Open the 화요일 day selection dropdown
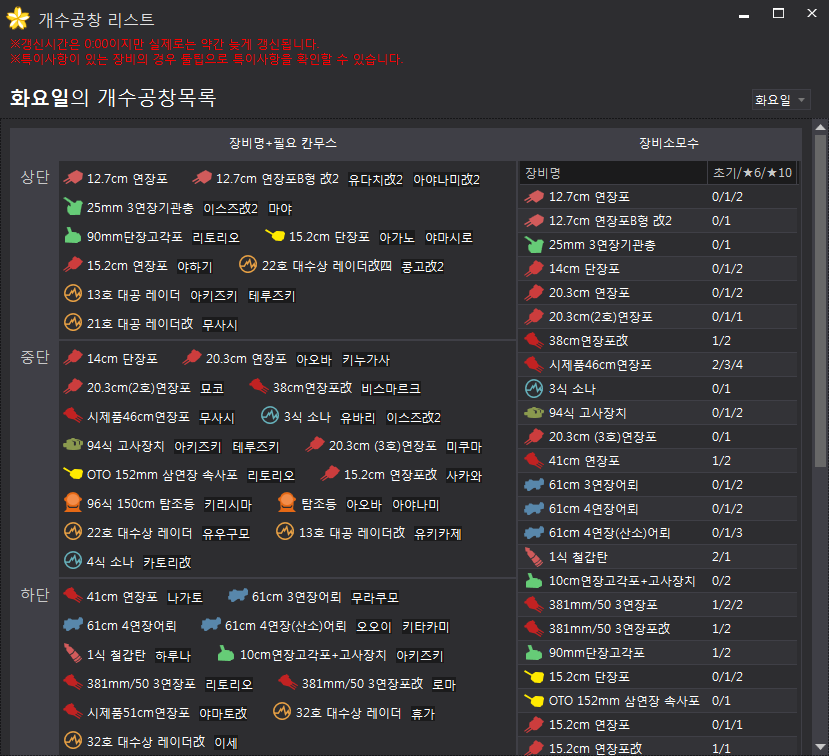The height and width of the screenshot is (756, 829). coord(781,100)
